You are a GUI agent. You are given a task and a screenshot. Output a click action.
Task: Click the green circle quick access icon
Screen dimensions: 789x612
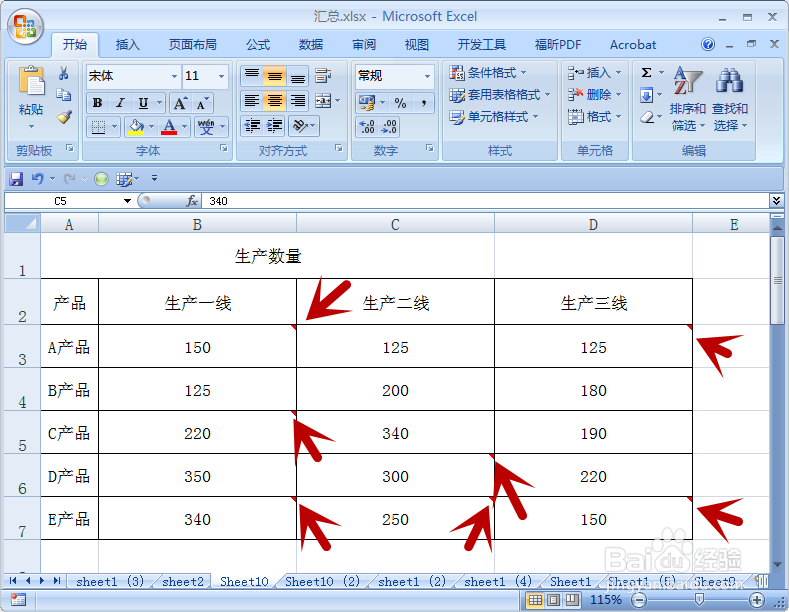[x=101, y=179]
